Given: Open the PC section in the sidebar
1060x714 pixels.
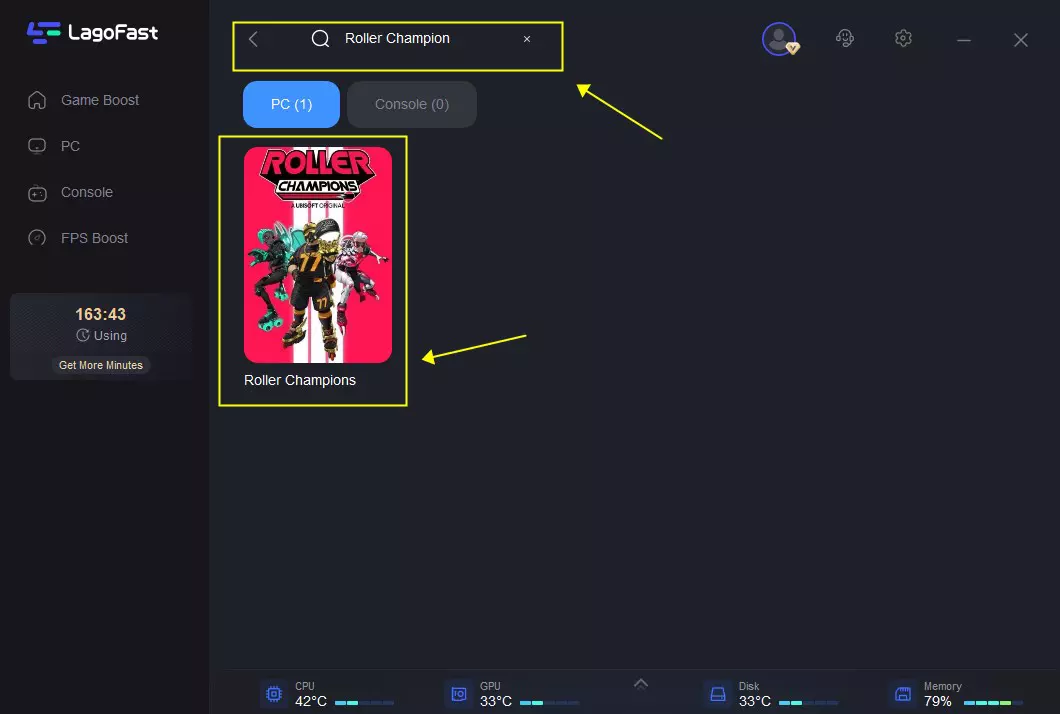Looking at the screenshot, I should coord(54,146).
